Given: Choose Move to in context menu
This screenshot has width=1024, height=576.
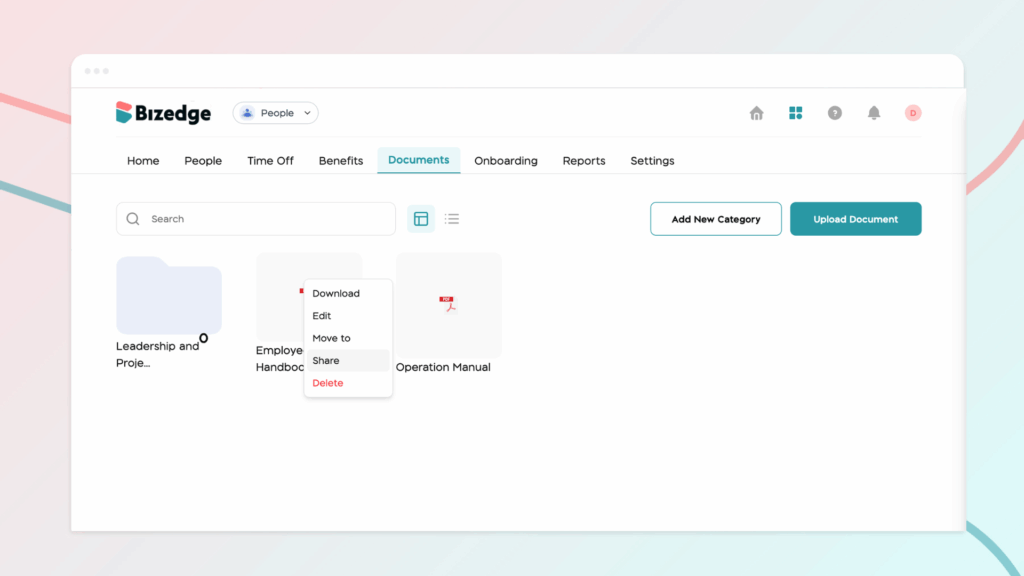Looking at the screenshot, I should tap(331, 338).
